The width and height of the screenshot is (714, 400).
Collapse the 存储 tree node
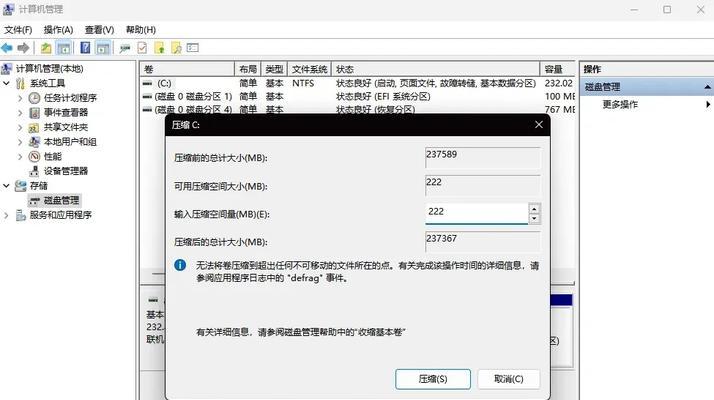pos(6,185)
